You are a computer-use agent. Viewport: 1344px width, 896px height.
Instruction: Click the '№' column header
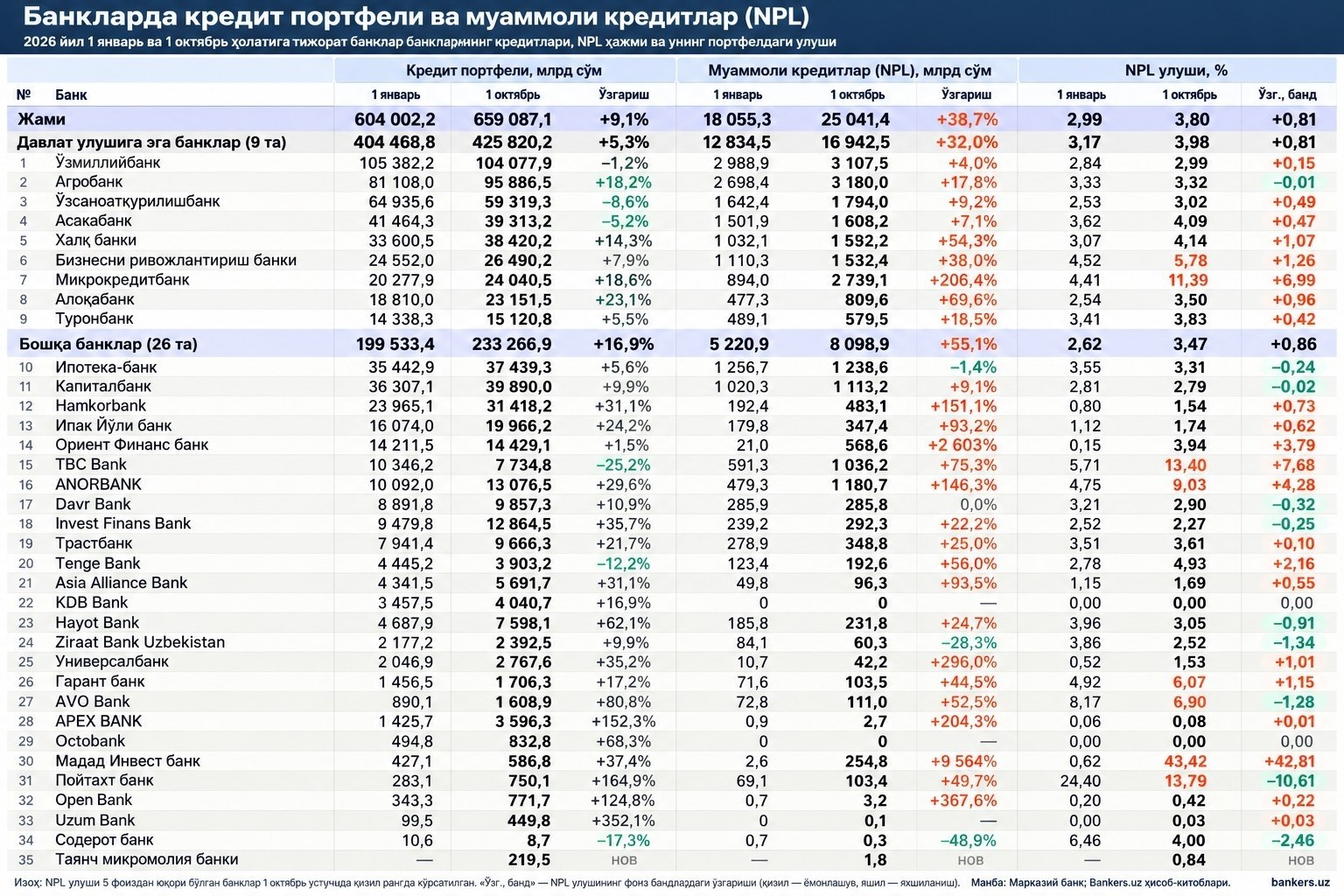(x=24, y=94)
